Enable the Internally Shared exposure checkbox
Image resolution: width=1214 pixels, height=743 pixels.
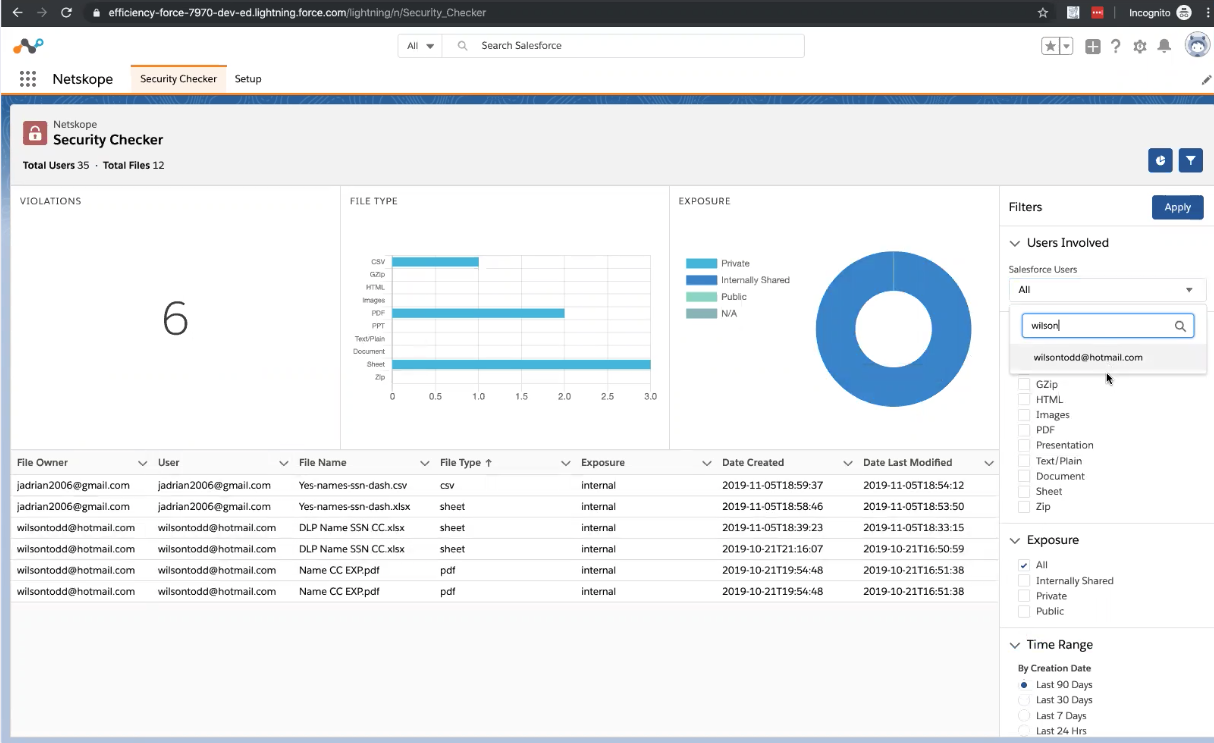[1024, 581]
